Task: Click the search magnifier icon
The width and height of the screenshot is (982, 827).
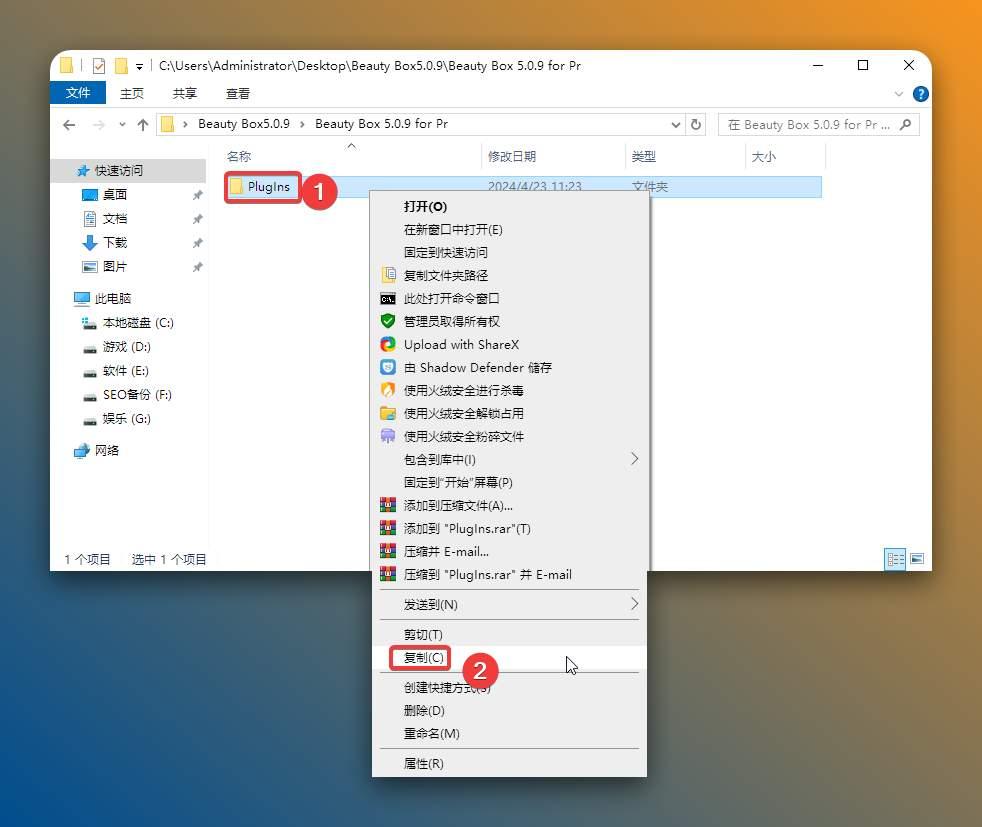Action: pos(905,125)
